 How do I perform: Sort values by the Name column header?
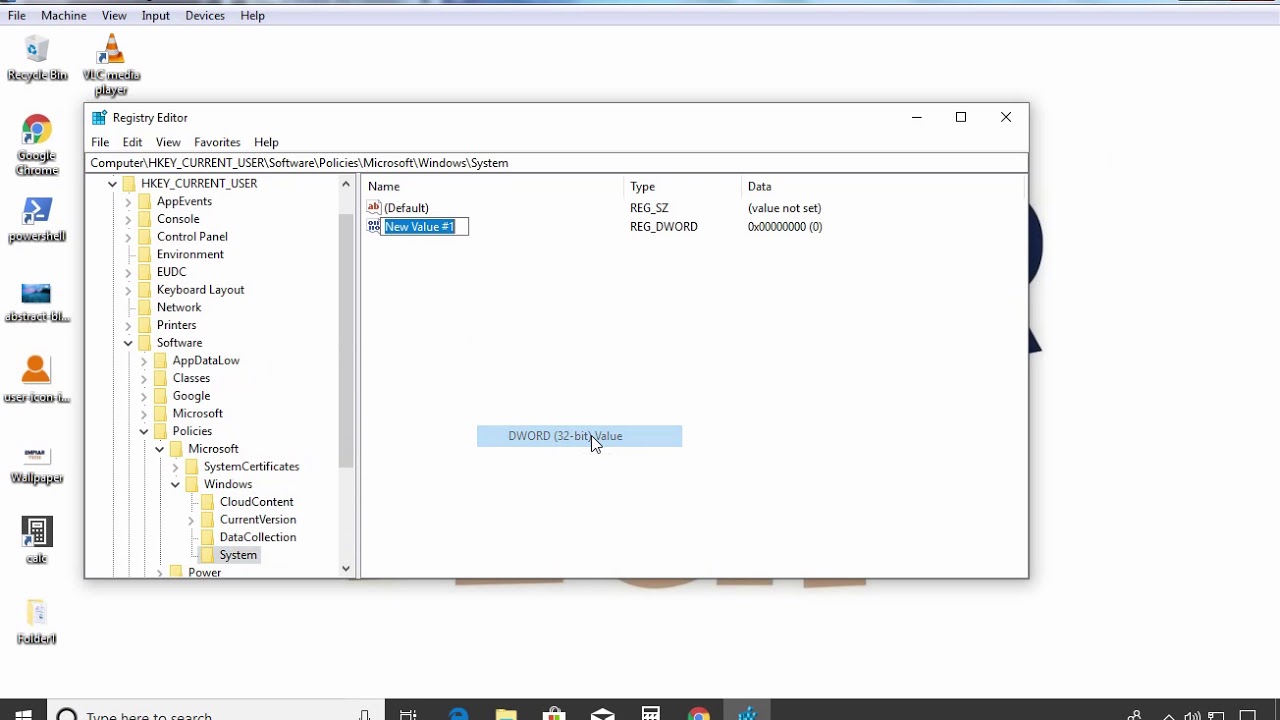tap(494, 187)
